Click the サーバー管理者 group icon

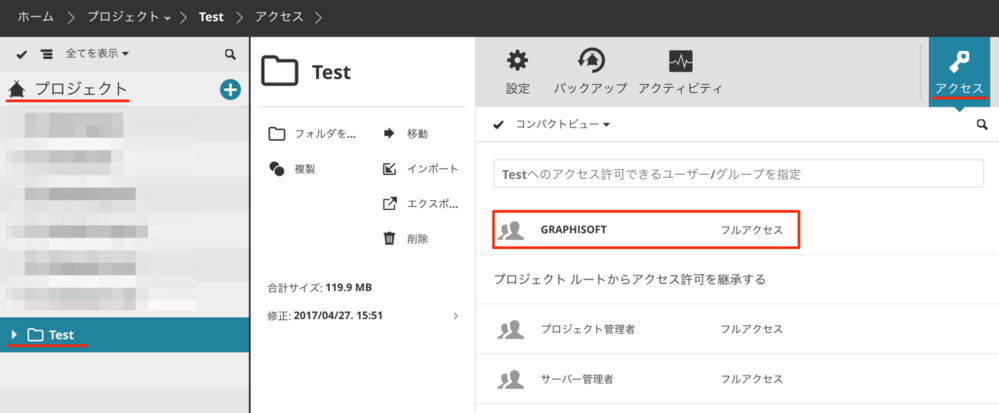tap(510, 379)
